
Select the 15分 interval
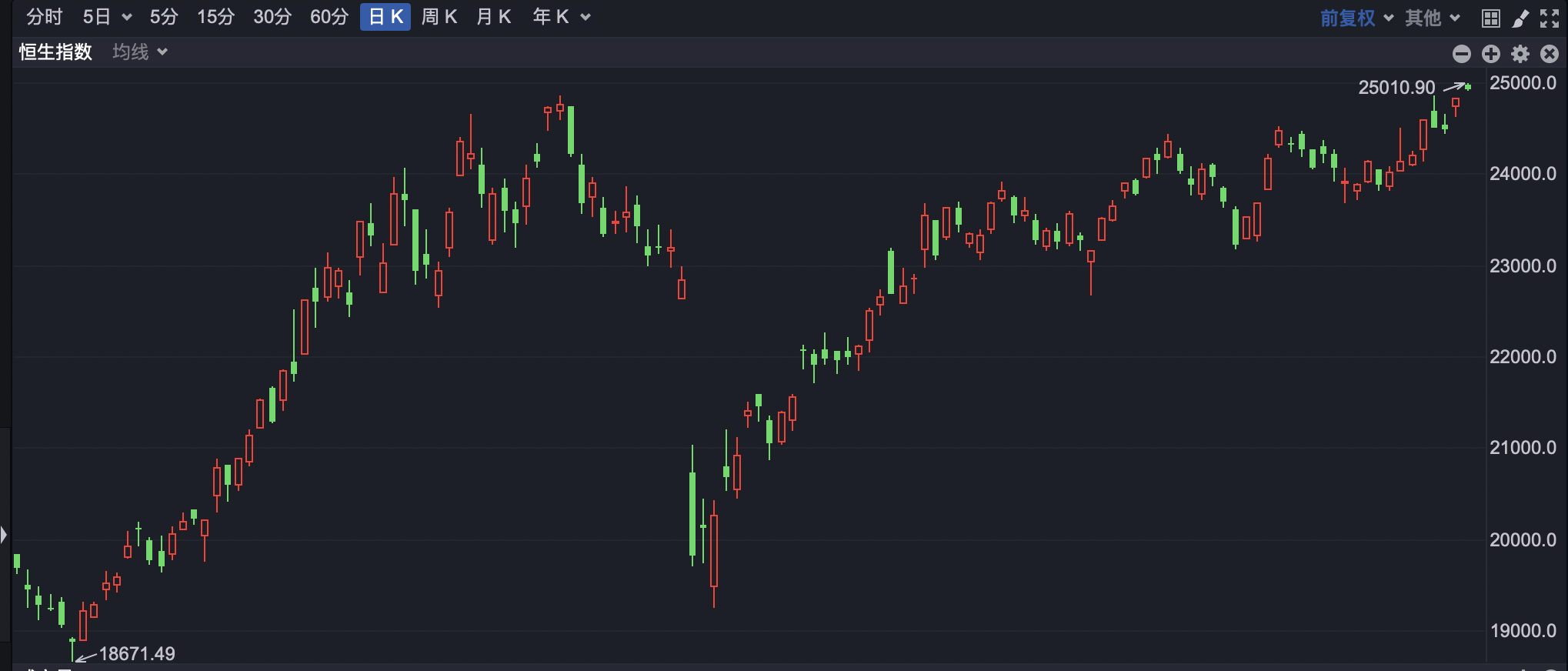click(215, 17)
